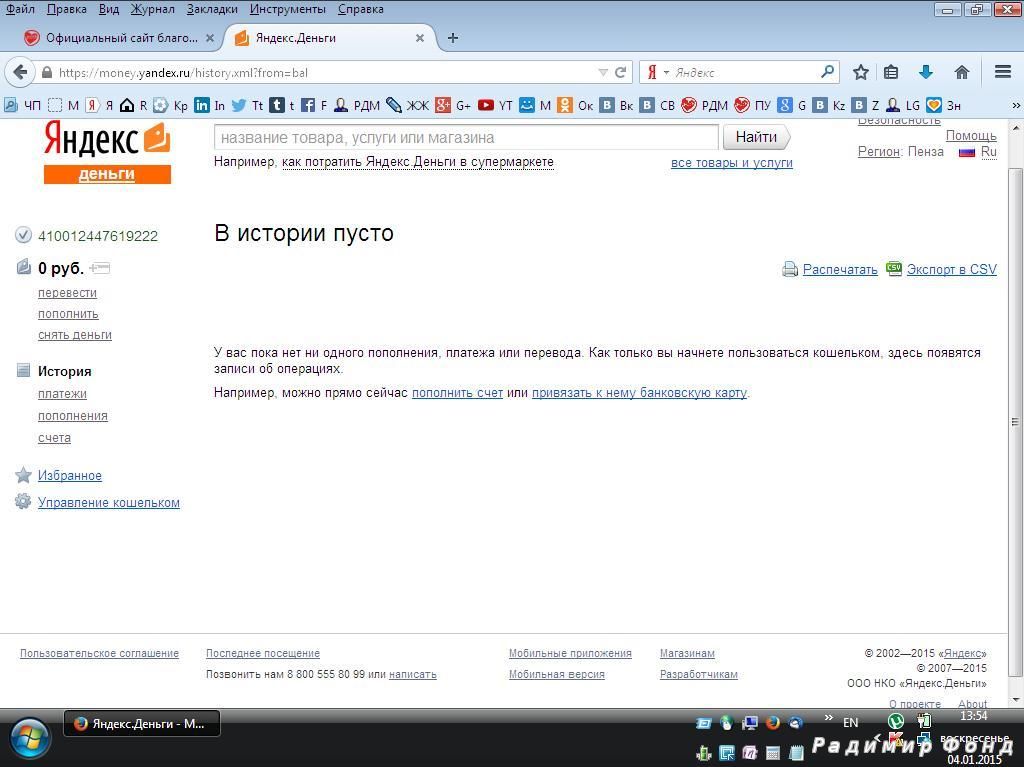Open the платежи history filter
Screen dimensions: 1024x767
62,393
